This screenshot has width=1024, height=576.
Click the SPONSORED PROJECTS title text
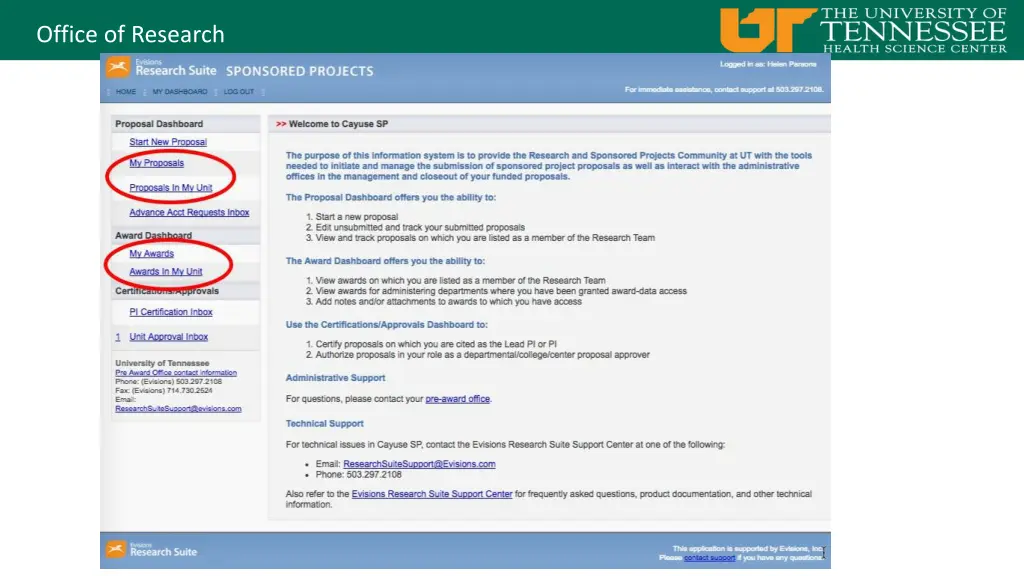300,71
